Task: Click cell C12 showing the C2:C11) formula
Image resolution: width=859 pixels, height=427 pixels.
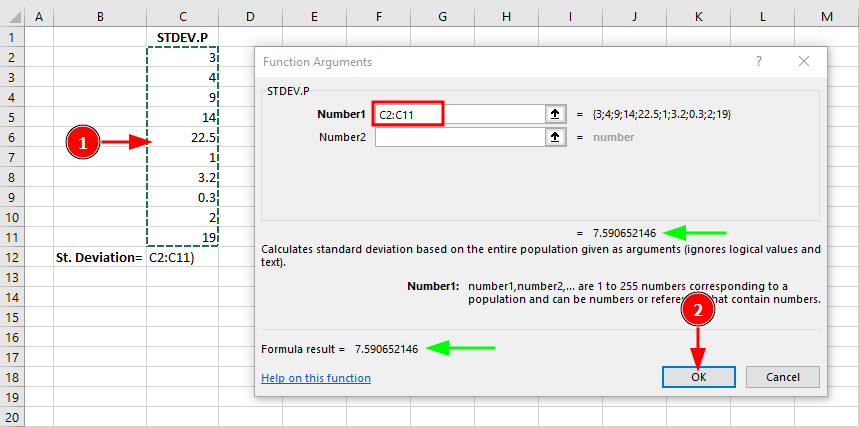Action: coord(182,257)
